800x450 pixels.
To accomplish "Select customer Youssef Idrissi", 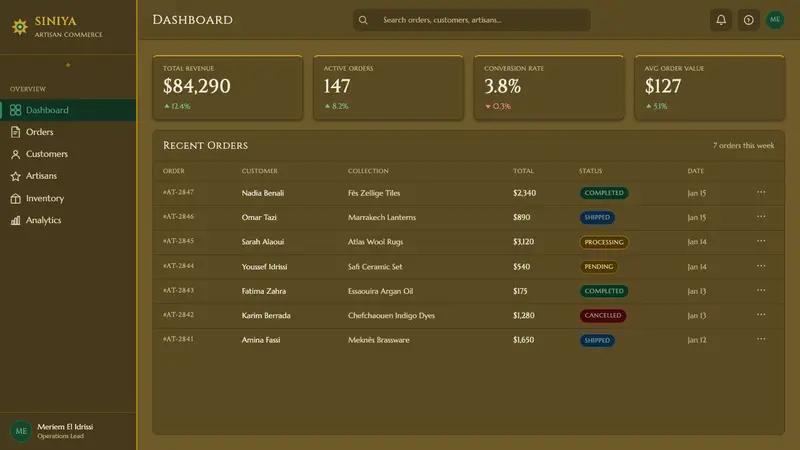I will pyautogui.click(x=264, y=267).
